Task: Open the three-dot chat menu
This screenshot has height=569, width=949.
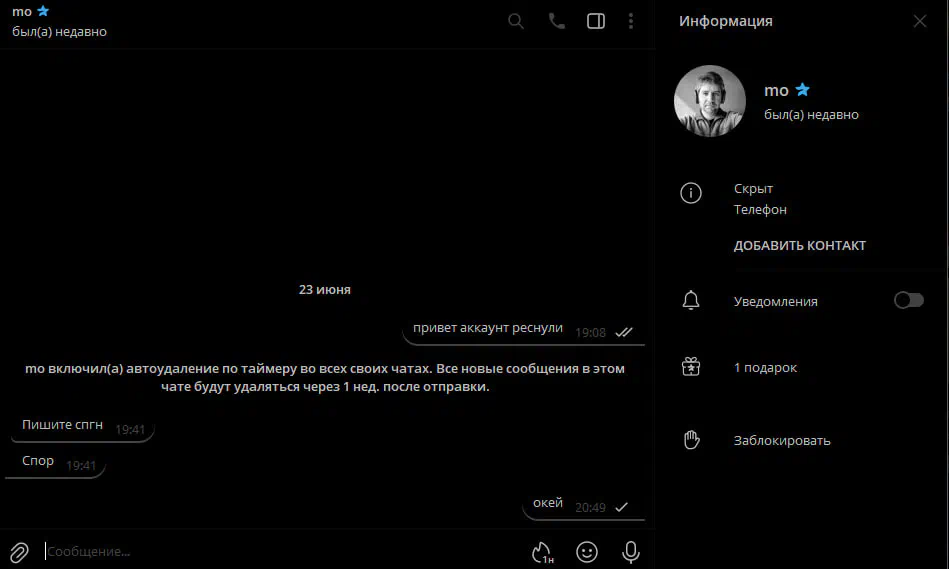Action: coord(631,21)
